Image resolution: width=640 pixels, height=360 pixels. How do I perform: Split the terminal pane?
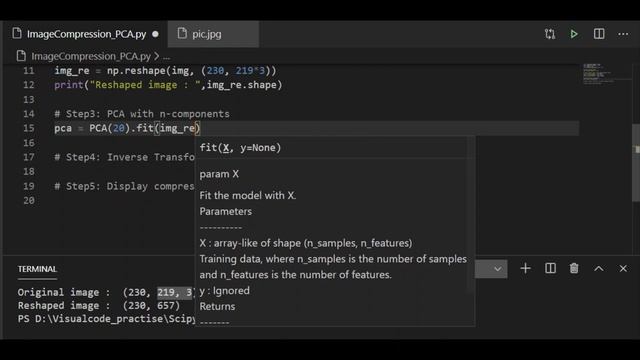point(550,269)
